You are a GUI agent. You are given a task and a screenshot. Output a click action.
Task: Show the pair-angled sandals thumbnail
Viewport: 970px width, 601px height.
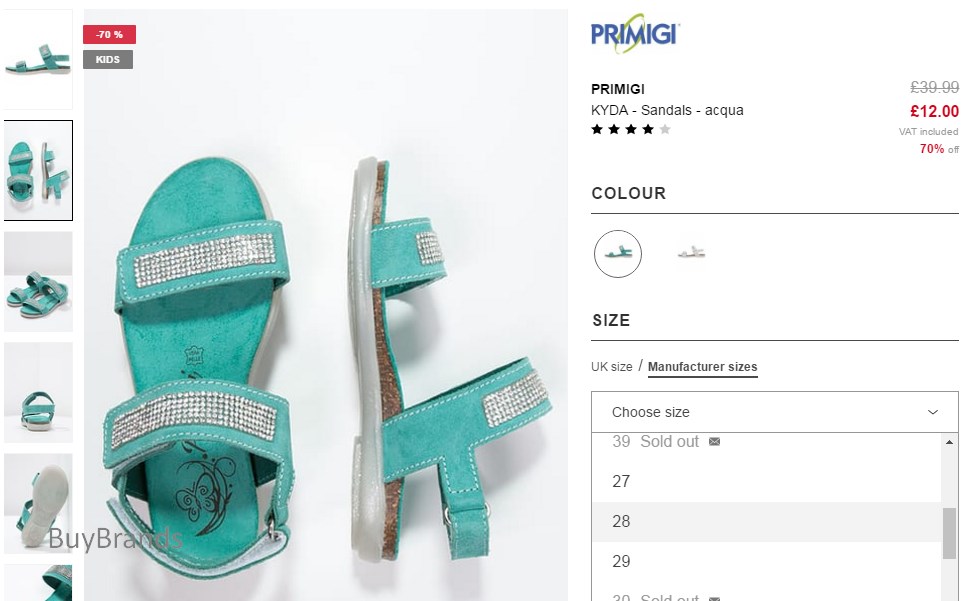pyautogui.click(x=38, y=281)
